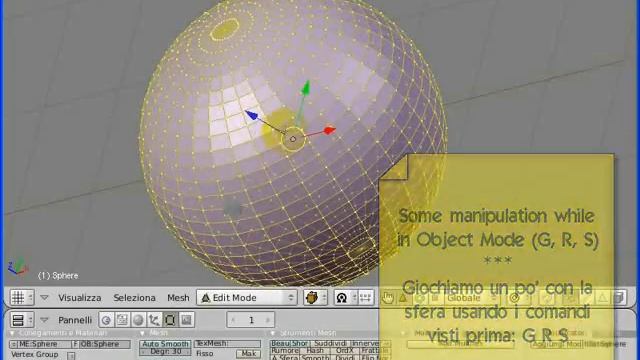Collapse the 3D view header menus triangle
Screen dimensions: 640x360
(x=44, y=298)
